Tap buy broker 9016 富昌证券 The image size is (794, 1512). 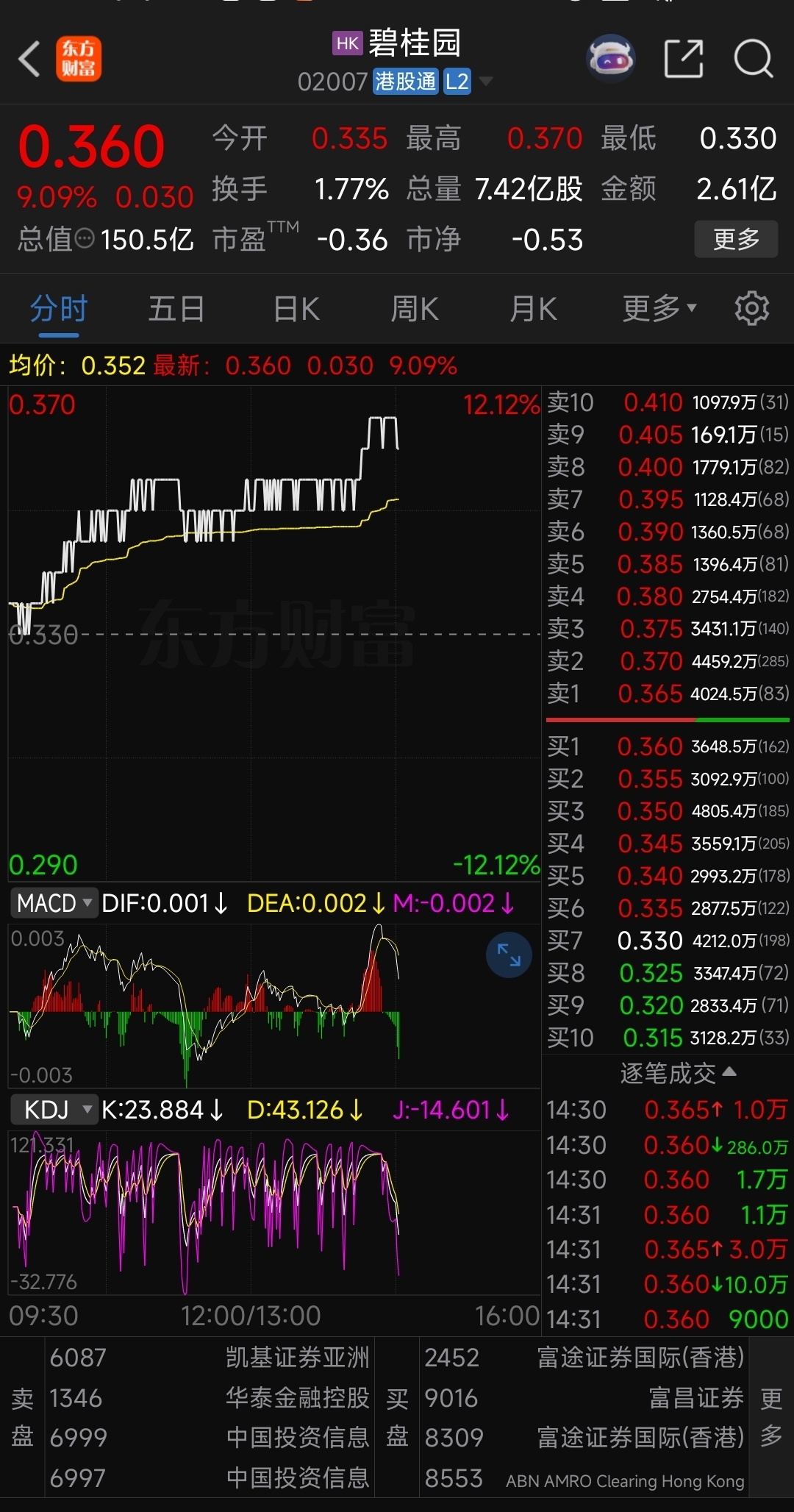pyautogui.click(x=584, y=1398)
